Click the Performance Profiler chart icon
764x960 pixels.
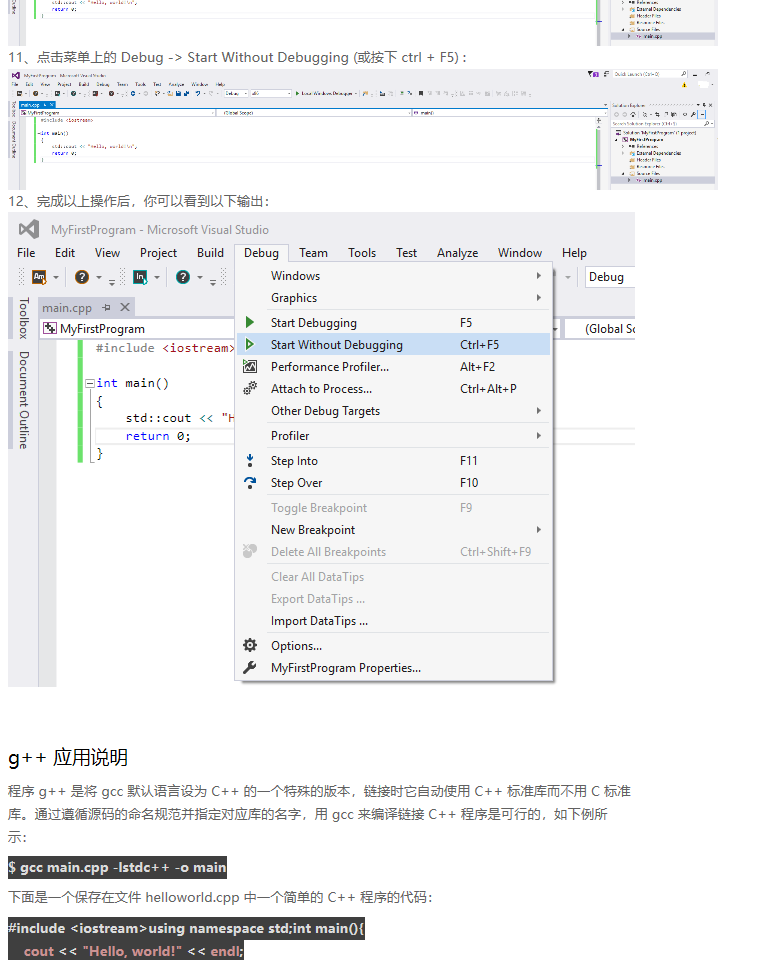point(250,366)
